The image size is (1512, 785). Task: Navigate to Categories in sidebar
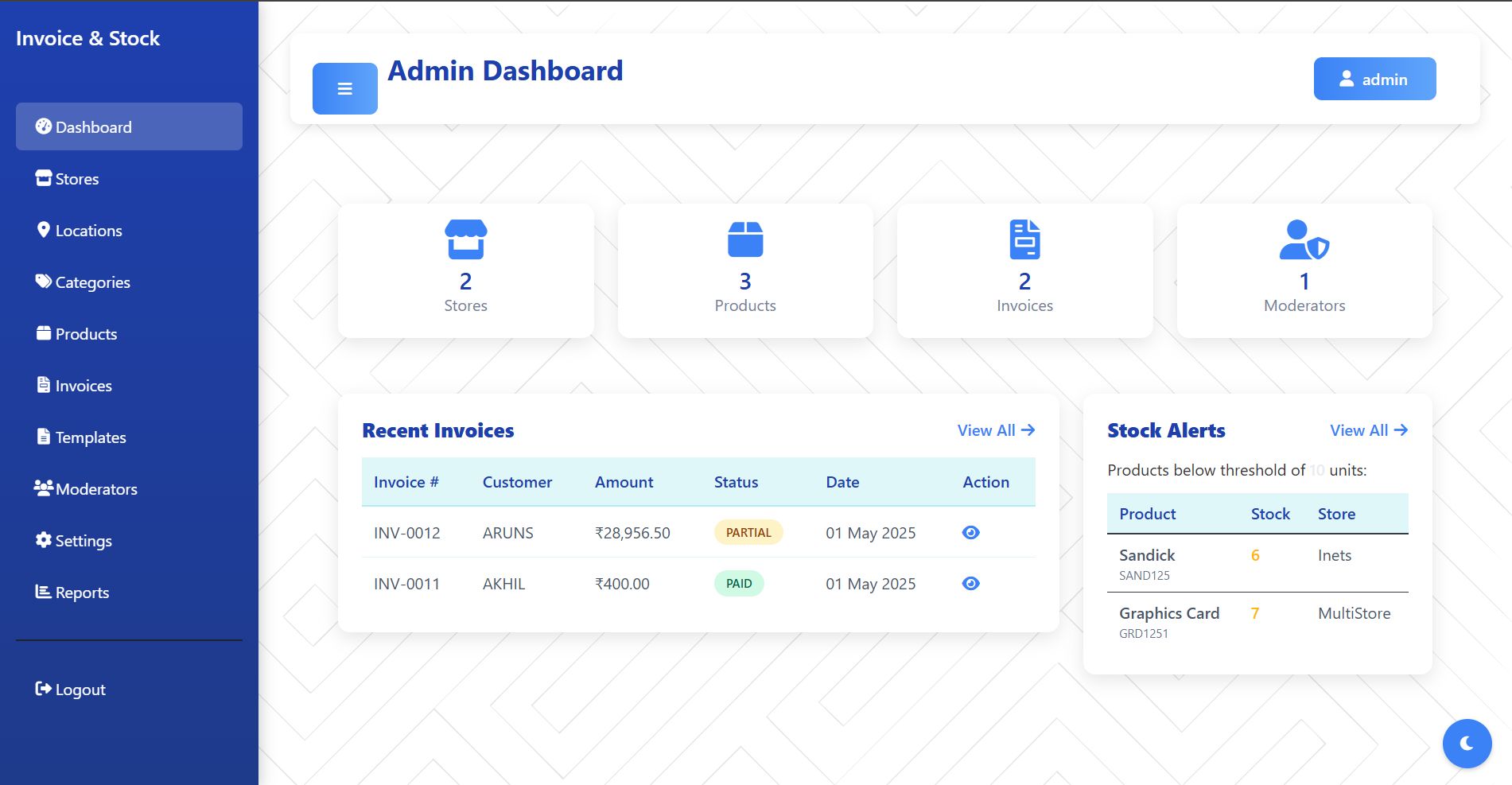(x=129, y=282)
